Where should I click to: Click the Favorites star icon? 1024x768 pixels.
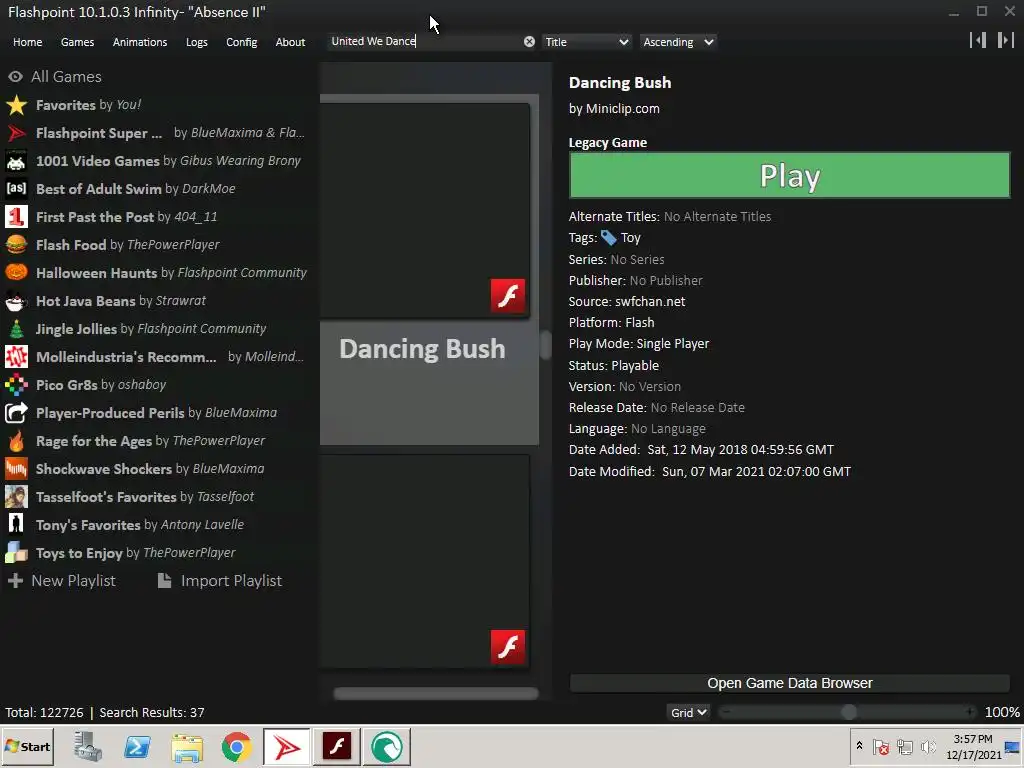(16, 105)
